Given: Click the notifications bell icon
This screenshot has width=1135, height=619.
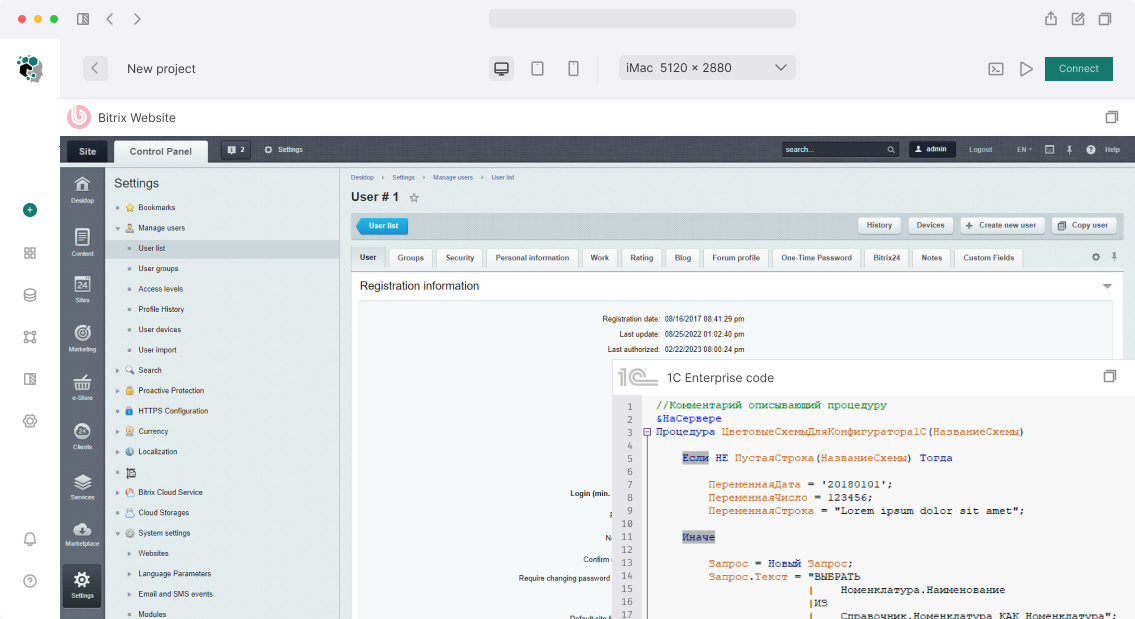Looking at the screenshot, I should coord(30,539).
